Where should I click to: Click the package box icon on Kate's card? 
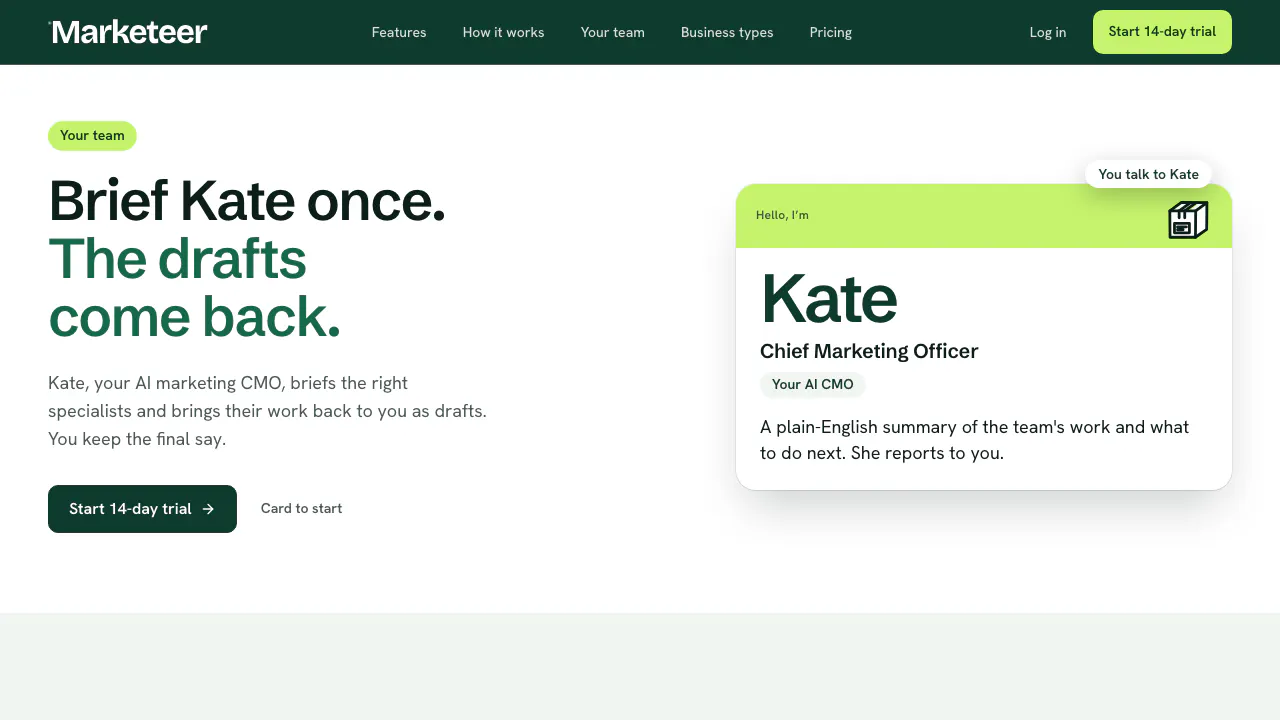[1188, 220]
